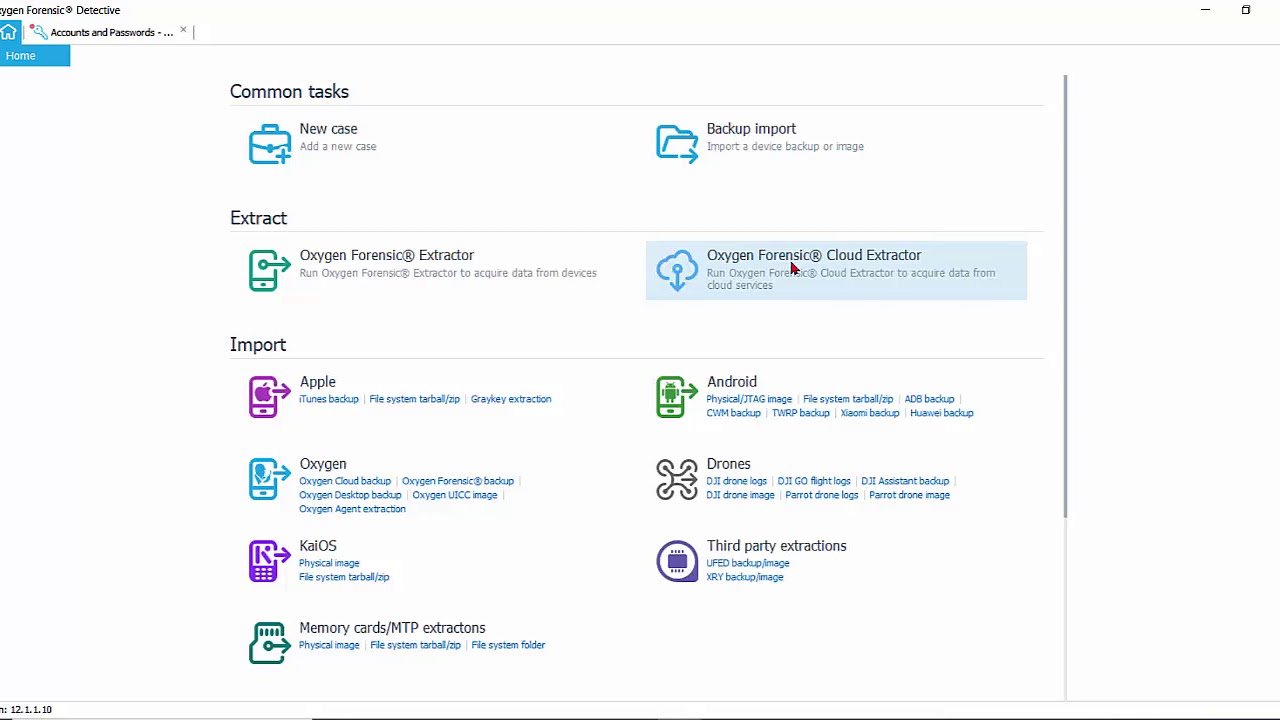Switch to Accounts and Passwords tab
Viewport: 1280px width, 720px height.
111,32
